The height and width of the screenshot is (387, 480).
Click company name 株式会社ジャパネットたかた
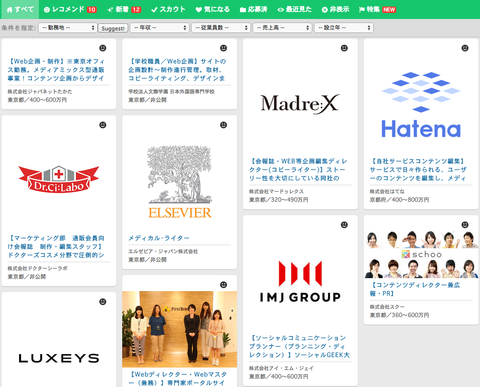point(40,91)
